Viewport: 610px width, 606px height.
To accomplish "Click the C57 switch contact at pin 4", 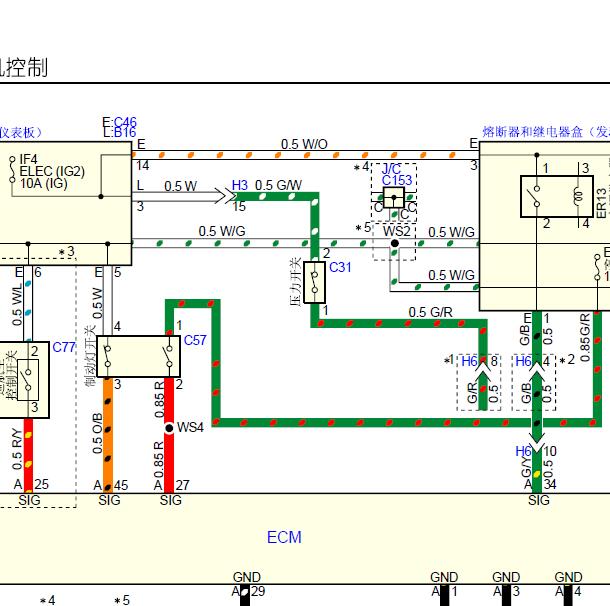I will click(x=107, y=356).
